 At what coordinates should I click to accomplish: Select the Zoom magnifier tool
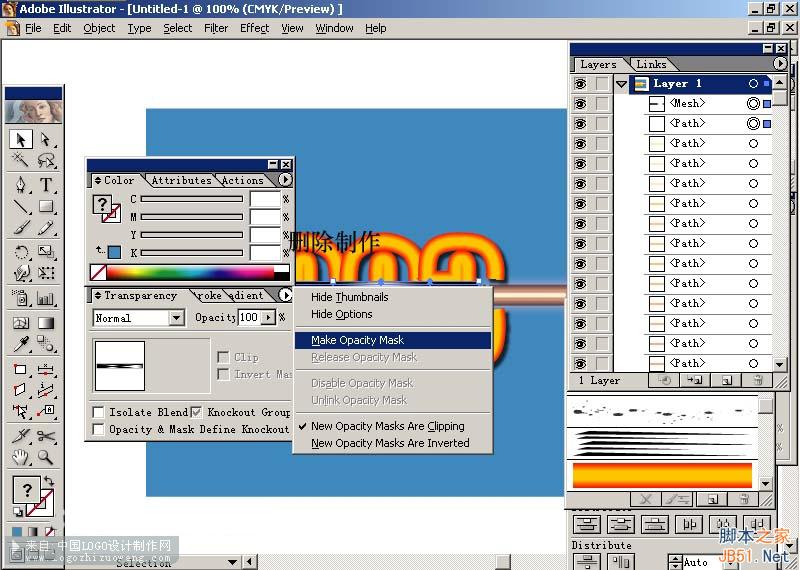point(46,457)
